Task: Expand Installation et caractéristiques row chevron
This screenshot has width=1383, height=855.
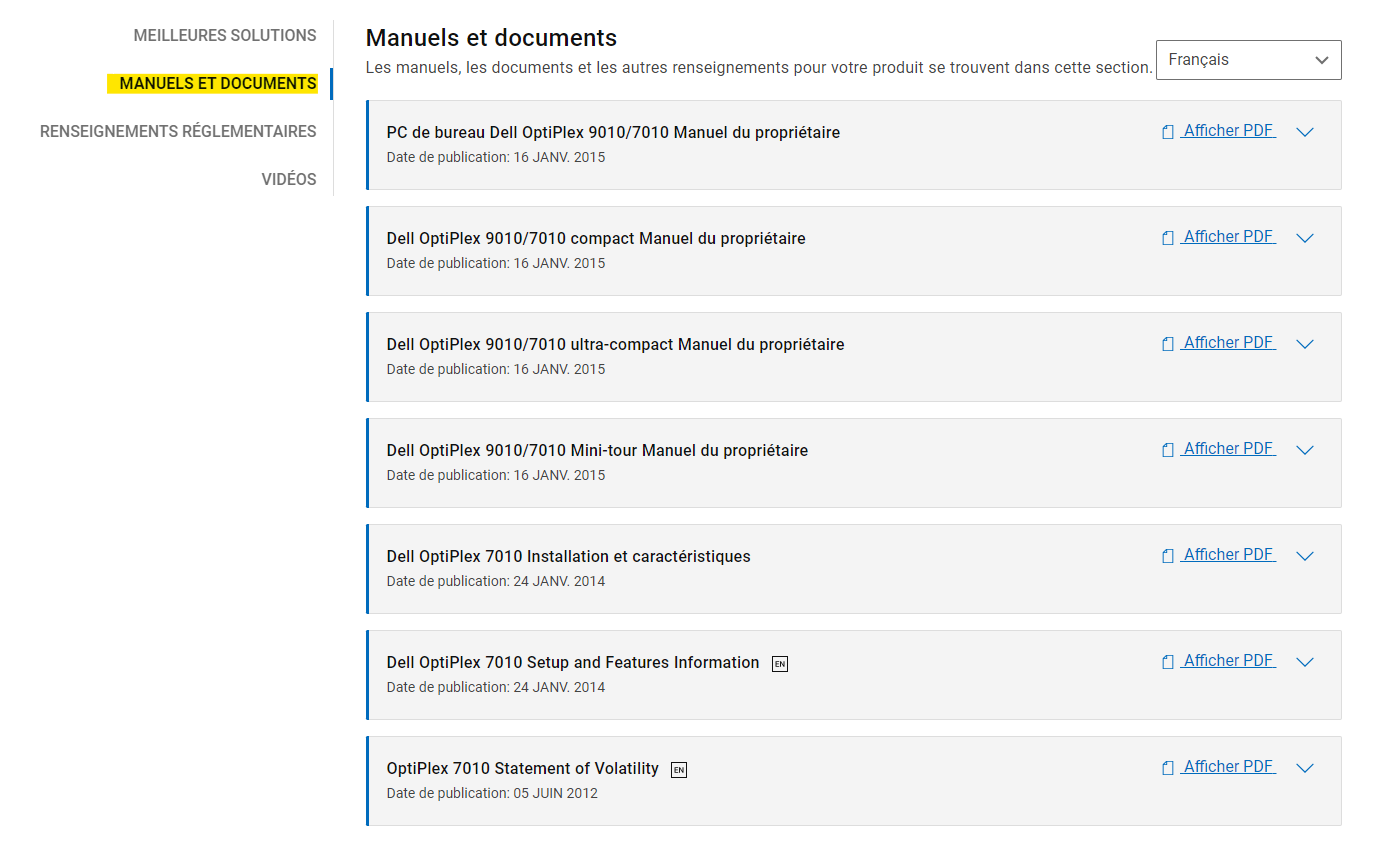Action: tap(1304, 556)
